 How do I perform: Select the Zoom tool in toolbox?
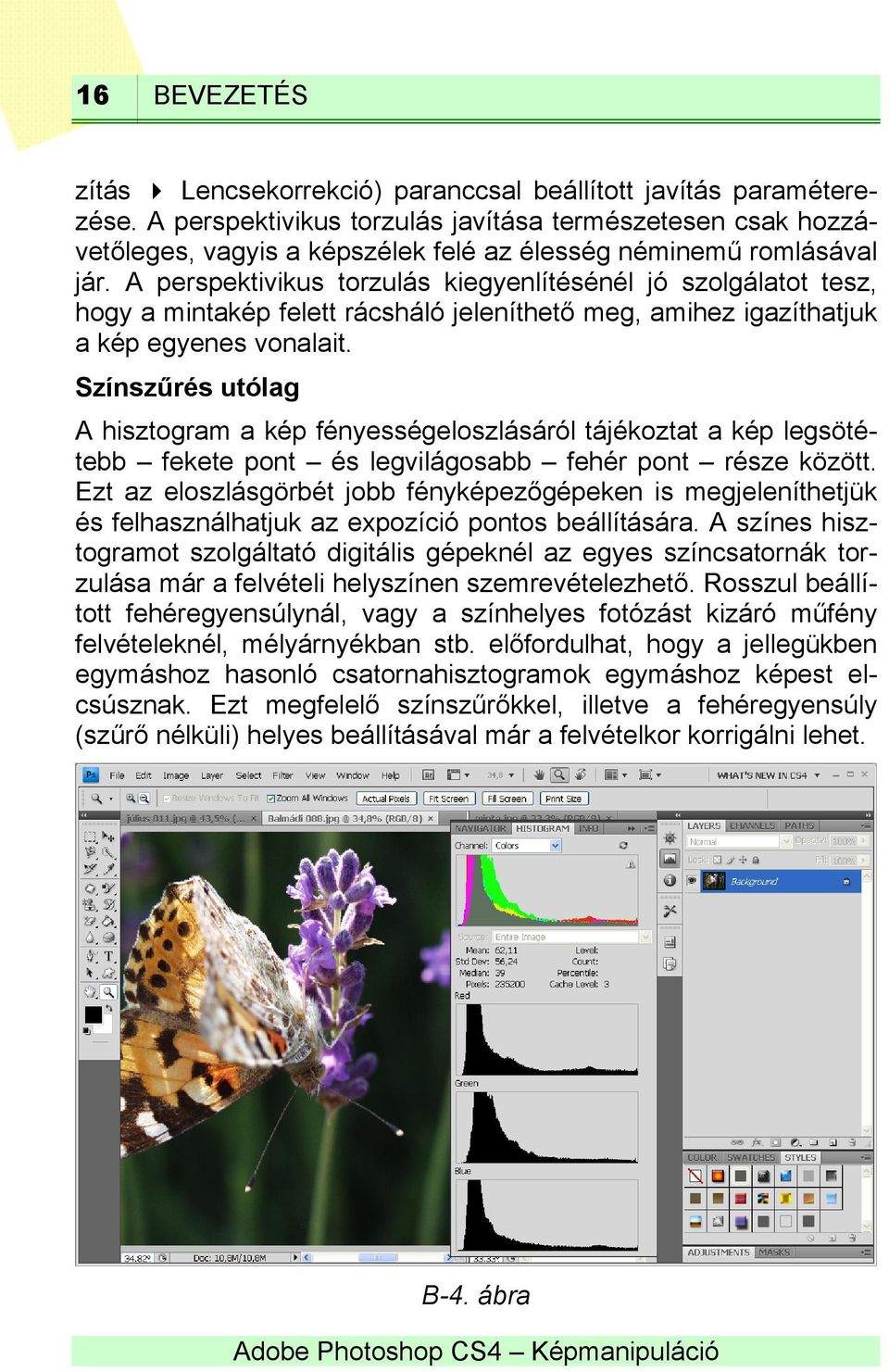(x=108, y=991)
